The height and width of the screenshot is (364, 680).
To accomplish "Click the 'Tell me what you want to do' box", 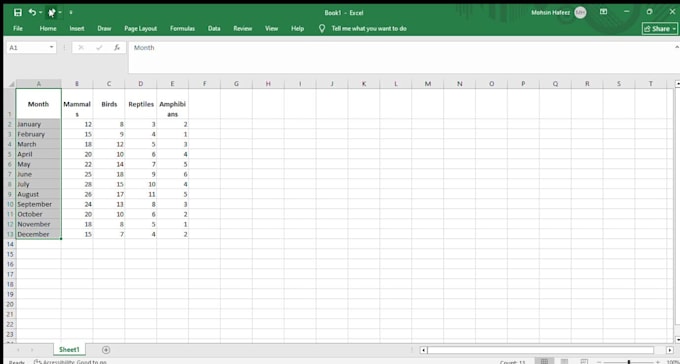I will tap(369, 29).
